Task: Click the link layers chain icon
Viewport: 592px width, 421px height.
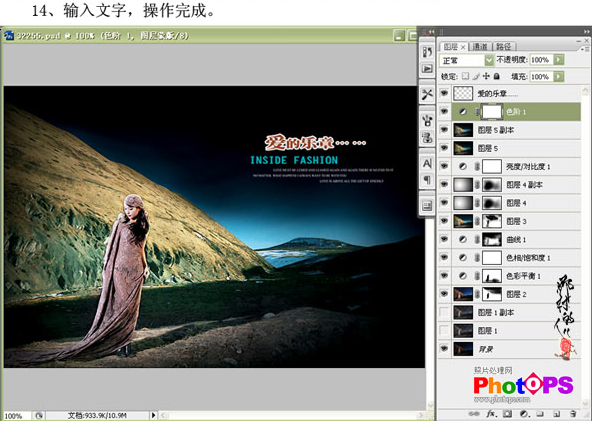Action: click(x=473, y=414)
